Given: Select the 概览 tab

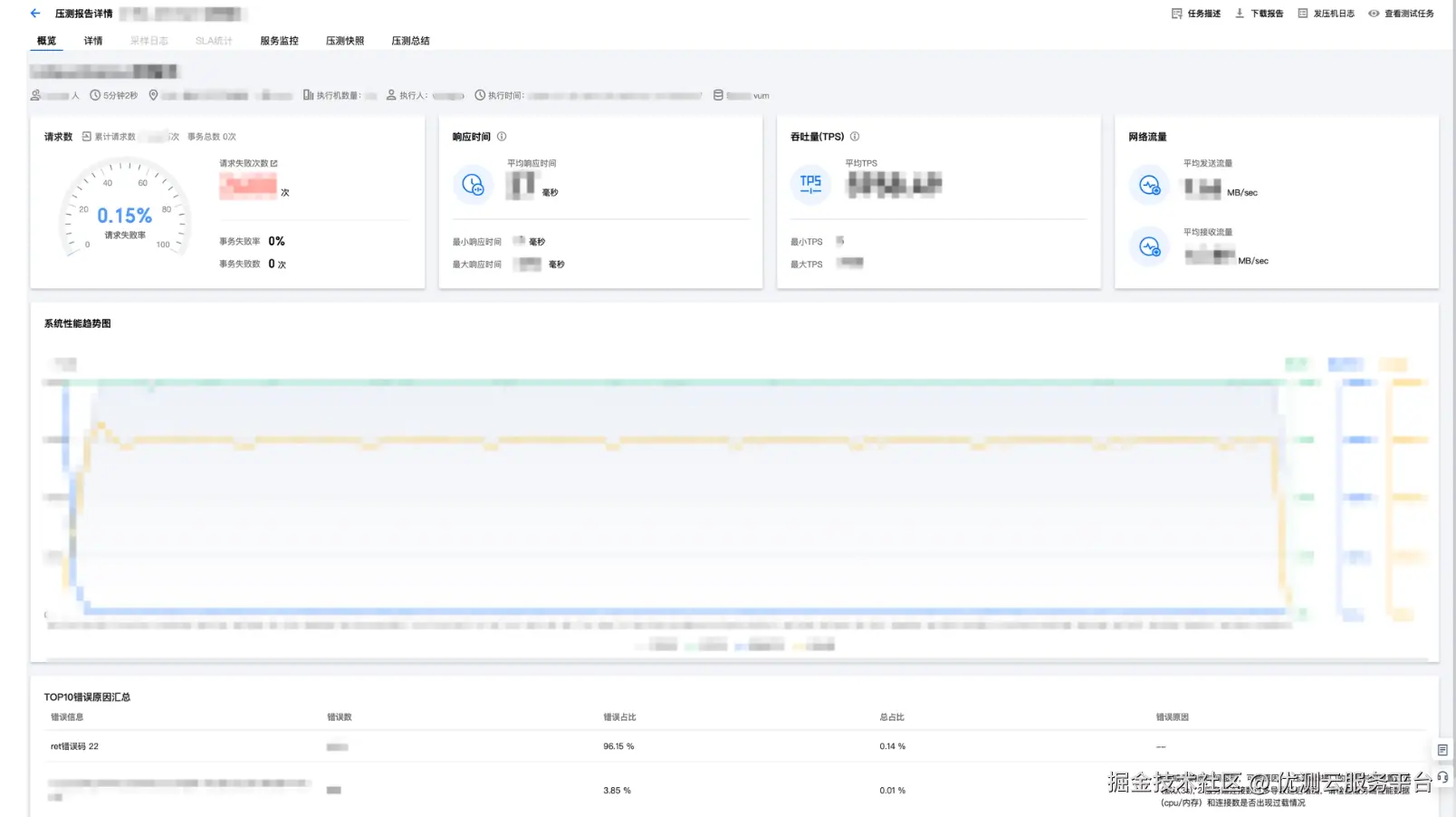Looking at the screenshot, I should (46, 41).
